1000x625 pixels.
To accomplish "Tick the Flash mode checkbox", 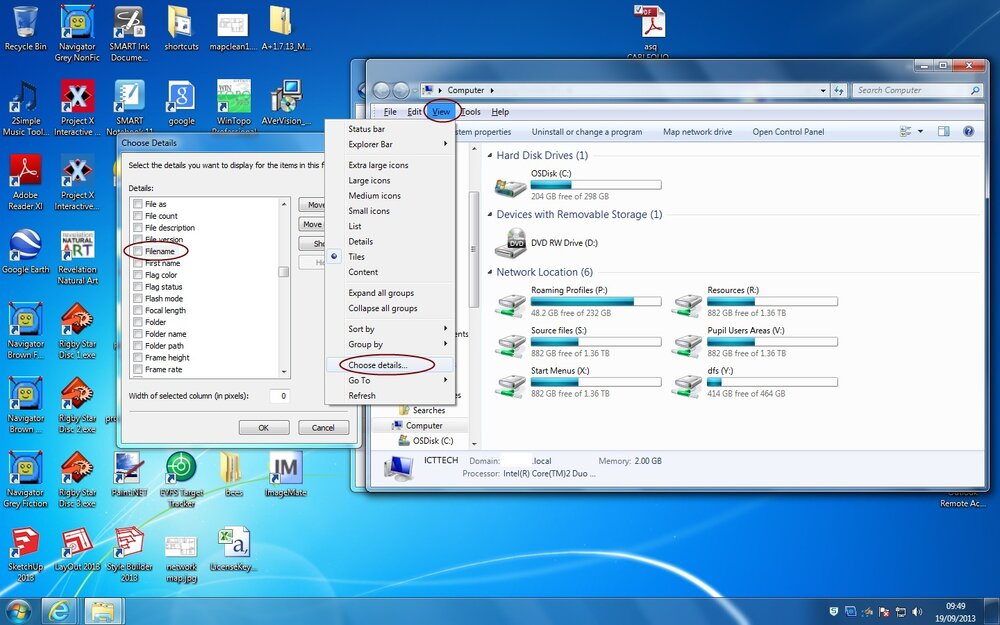I will tap(137, 298).
